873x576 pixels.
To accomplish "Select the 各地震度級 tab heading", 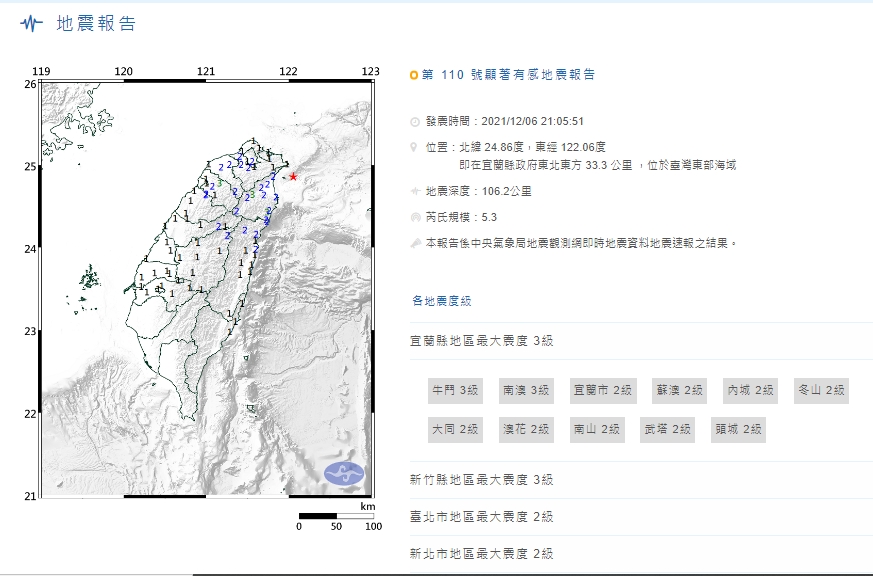I will 442,301.
